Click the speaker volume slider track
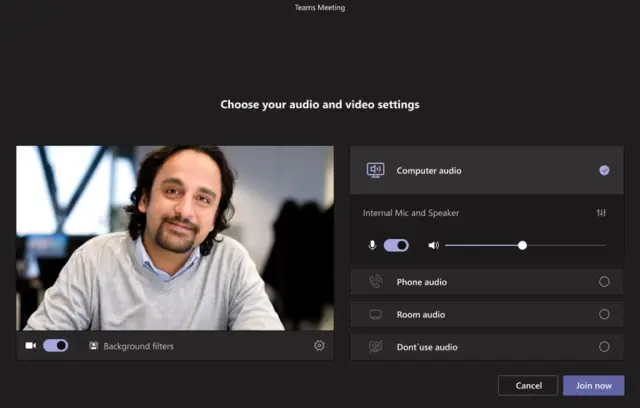 560,245
